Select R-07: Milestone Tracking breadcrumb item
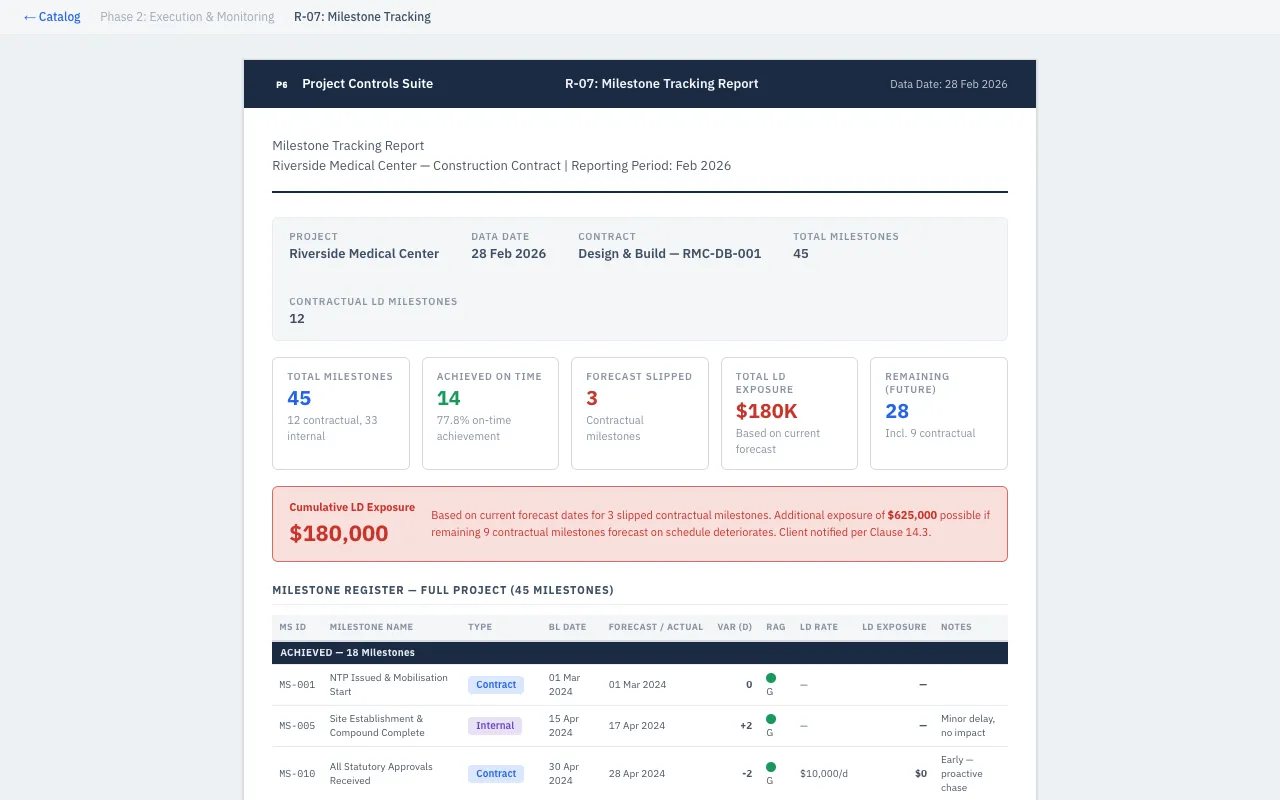Screen dimensions: 1280x800 click(x=362, y=17)
